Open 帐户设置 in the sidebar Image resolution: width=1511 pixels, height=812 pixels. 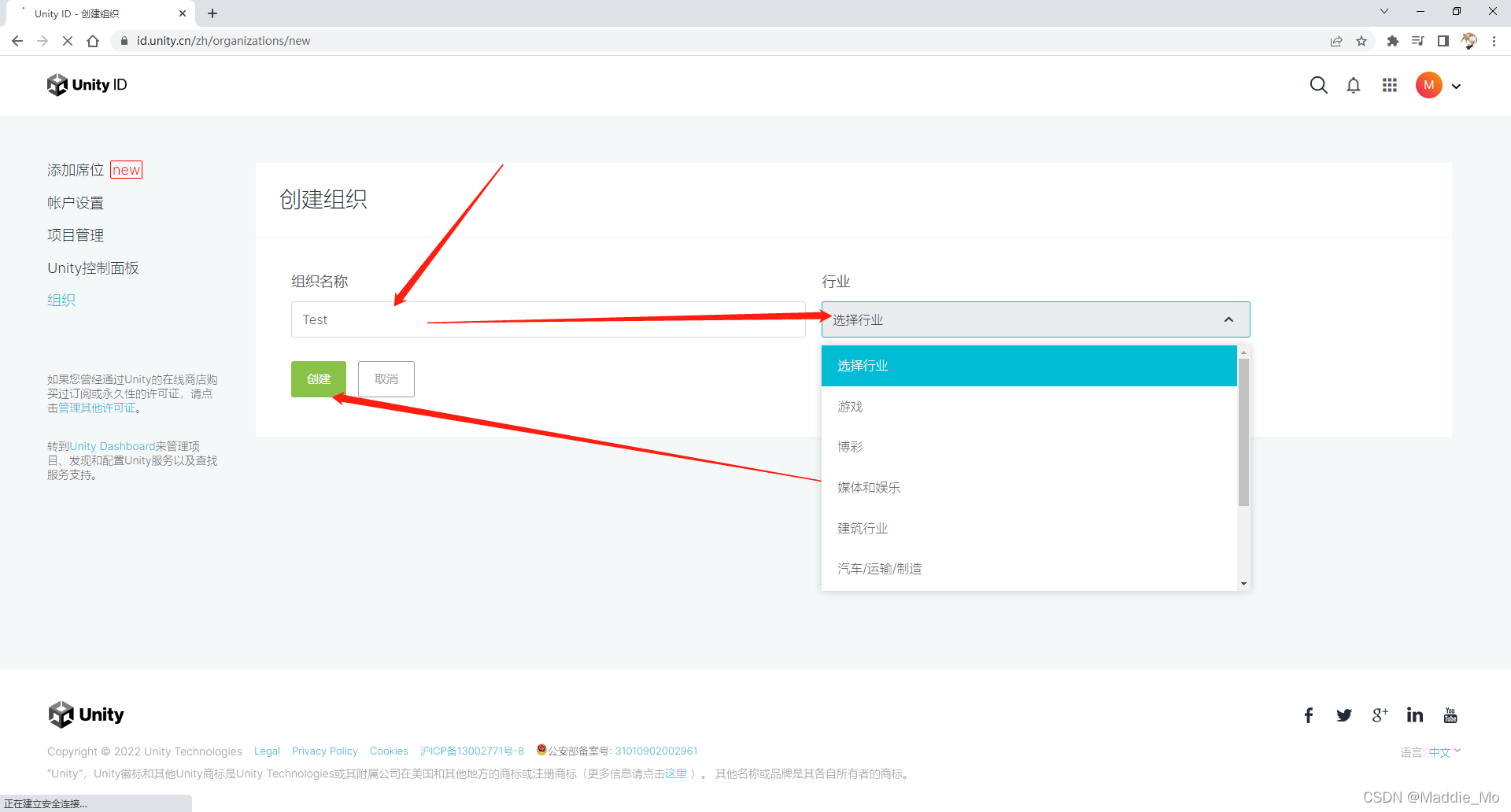[x=76, y=203]
